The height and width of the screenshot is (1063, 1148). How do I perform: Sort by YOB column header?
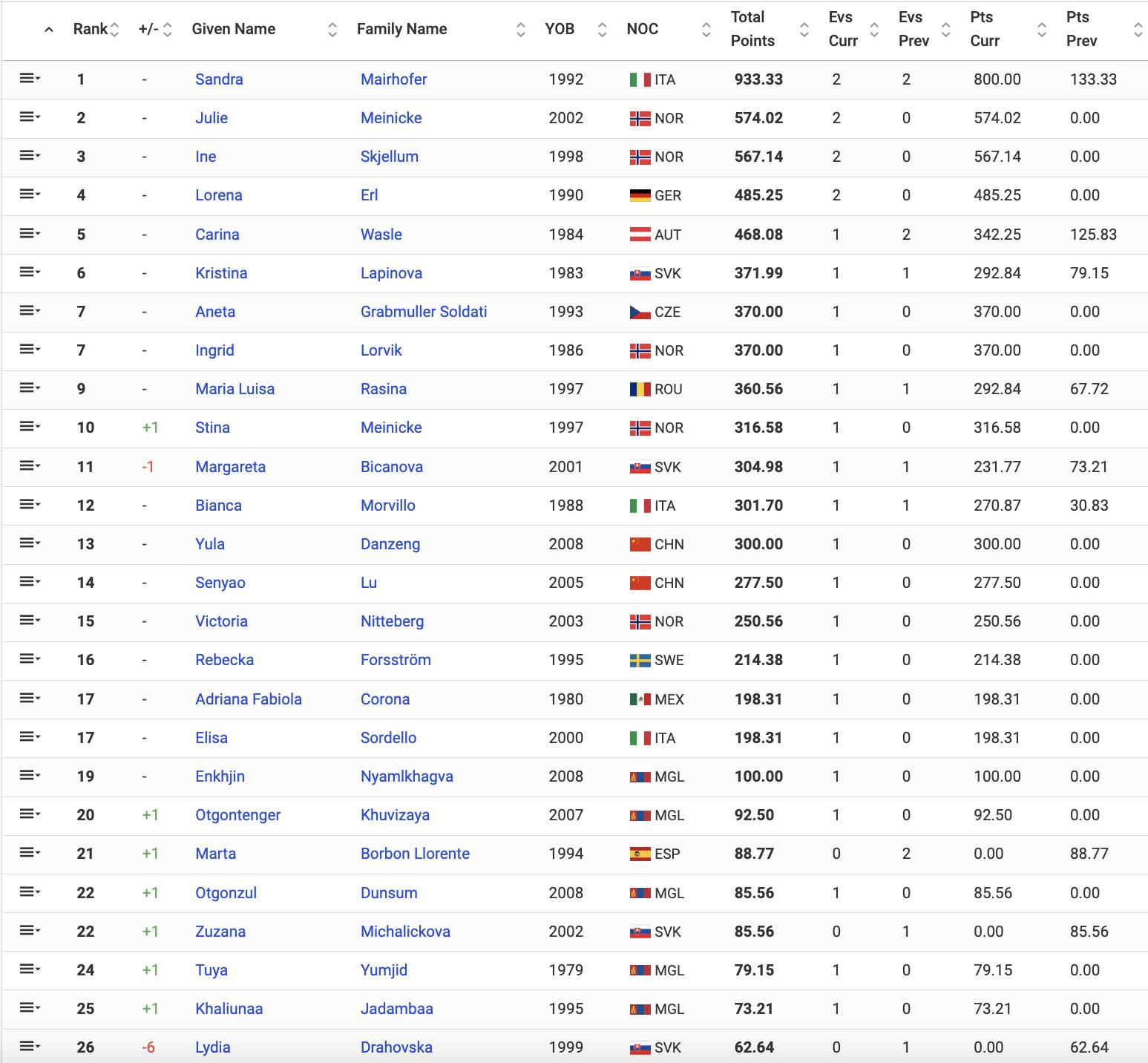pyautogui.click(x=560, y=29)
